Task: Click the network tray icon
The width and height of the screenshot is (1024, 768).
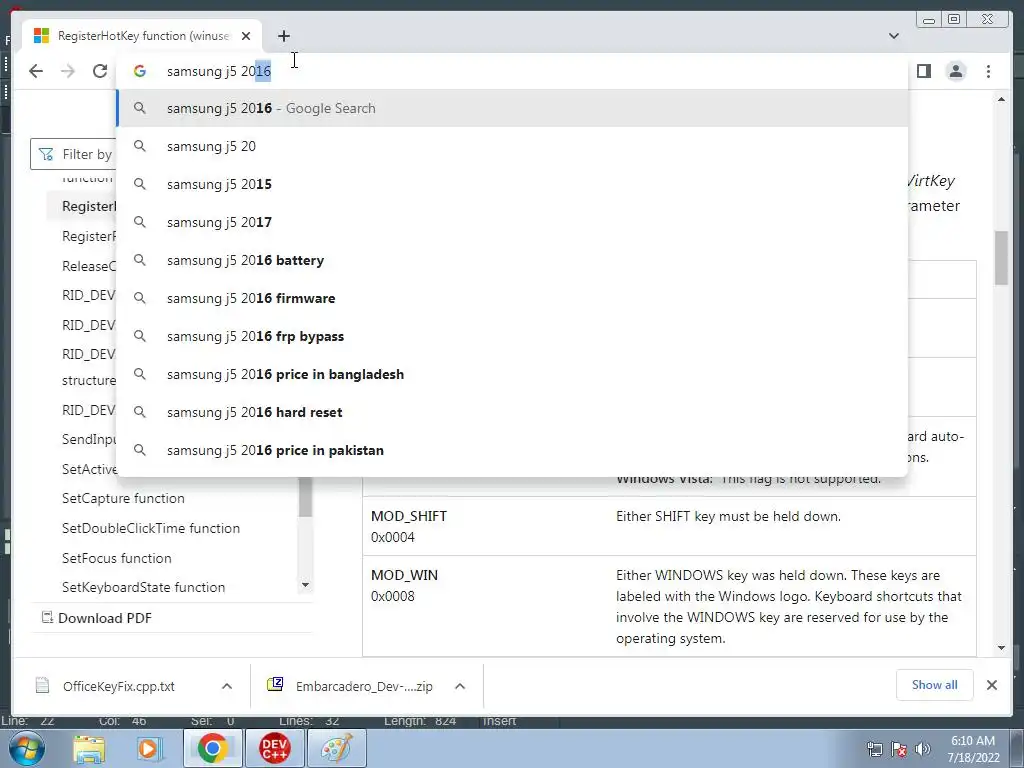Action: (x=874, y=749)
